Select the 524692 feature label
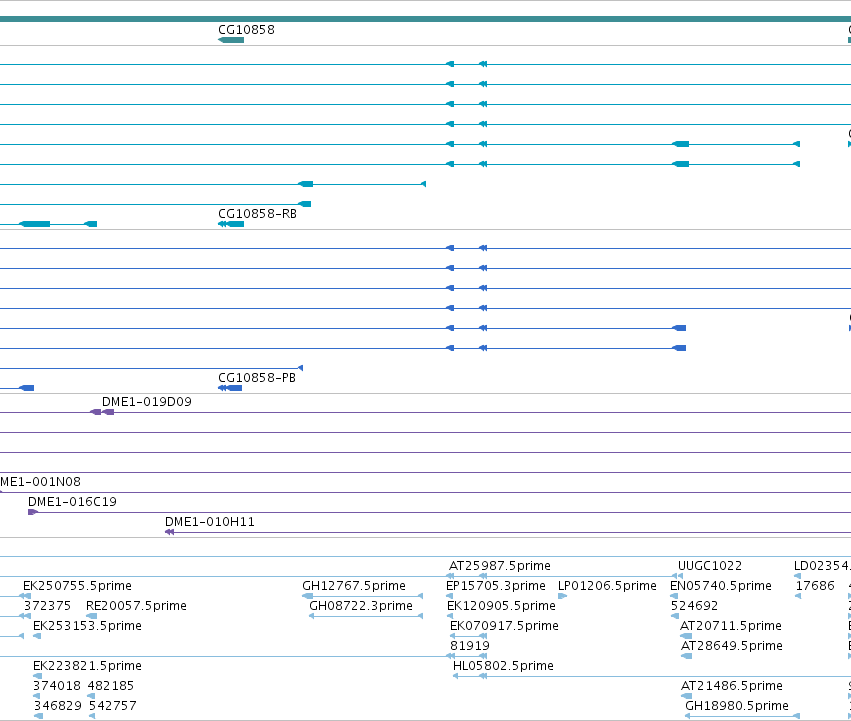The width and height of the screenshot is (851, 721). click(x=694, y=606)
